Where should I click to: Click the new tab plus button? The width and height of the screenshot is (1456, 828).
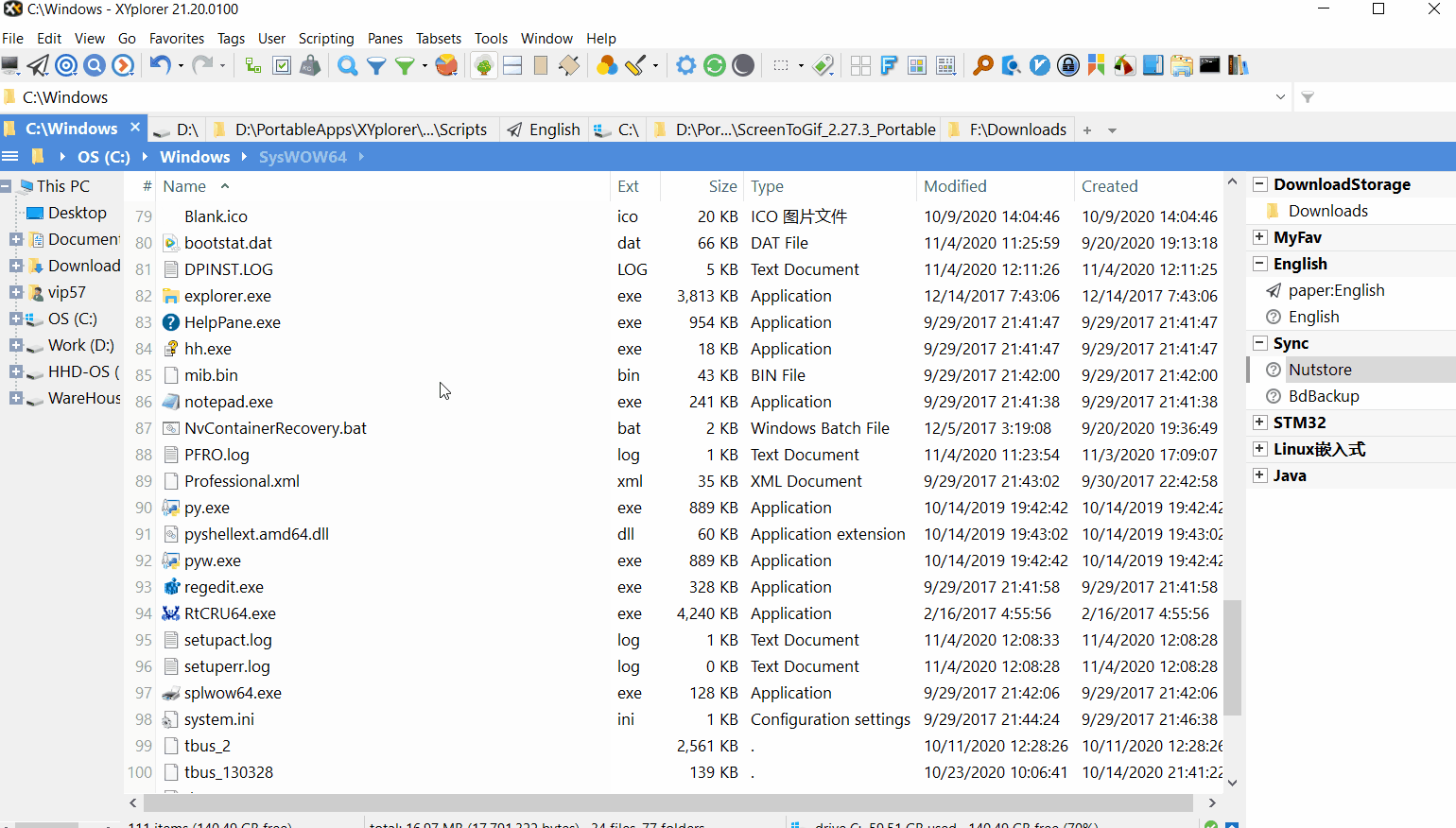pos(1087,129)
